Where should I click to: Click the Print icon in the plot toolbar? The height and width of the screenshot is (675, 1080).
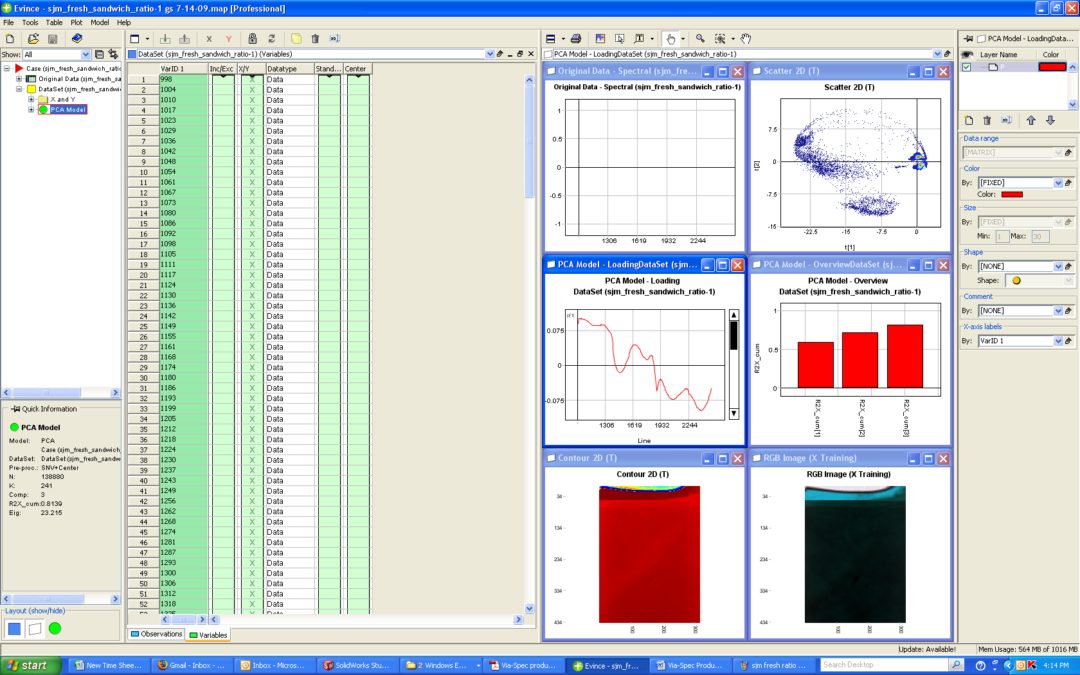tap(575, 38)
